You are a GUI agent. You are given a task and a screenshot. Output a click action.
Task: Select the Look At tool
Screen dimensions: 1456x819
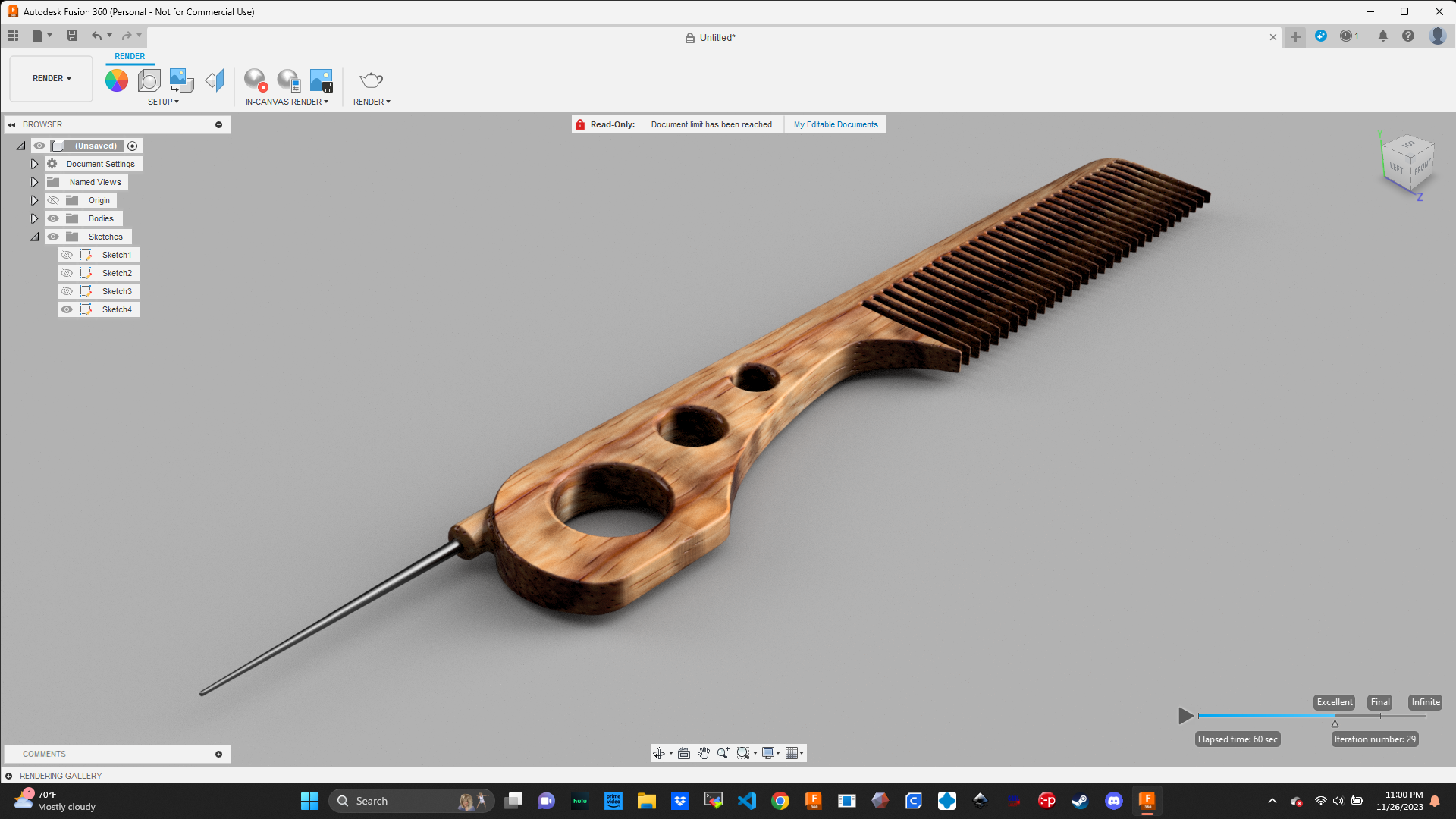[x=684, y=753]
